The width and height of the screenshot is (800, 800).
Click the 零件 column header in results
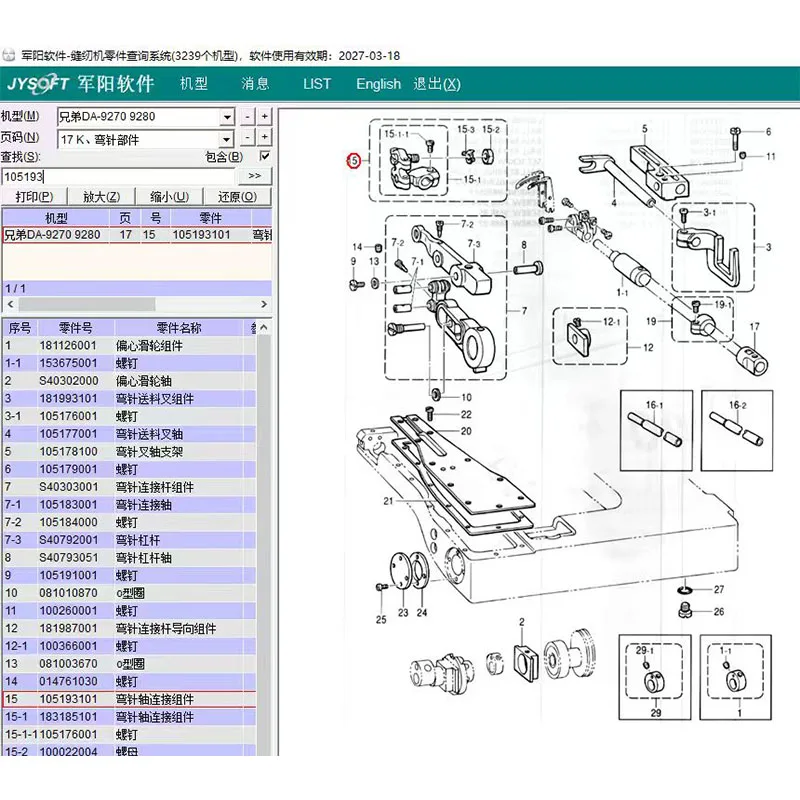(x=210, y=218)
